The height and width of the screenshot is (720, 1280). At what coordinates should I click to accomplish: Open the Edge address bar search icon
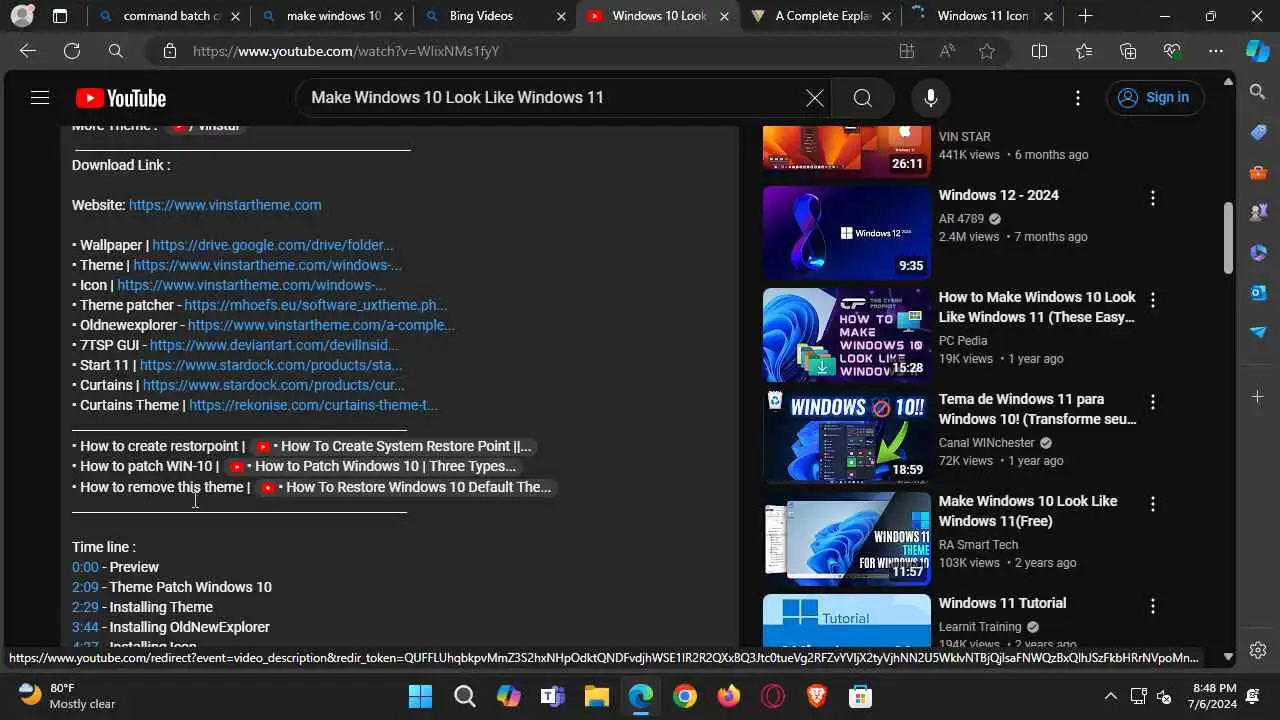point(116,51)
